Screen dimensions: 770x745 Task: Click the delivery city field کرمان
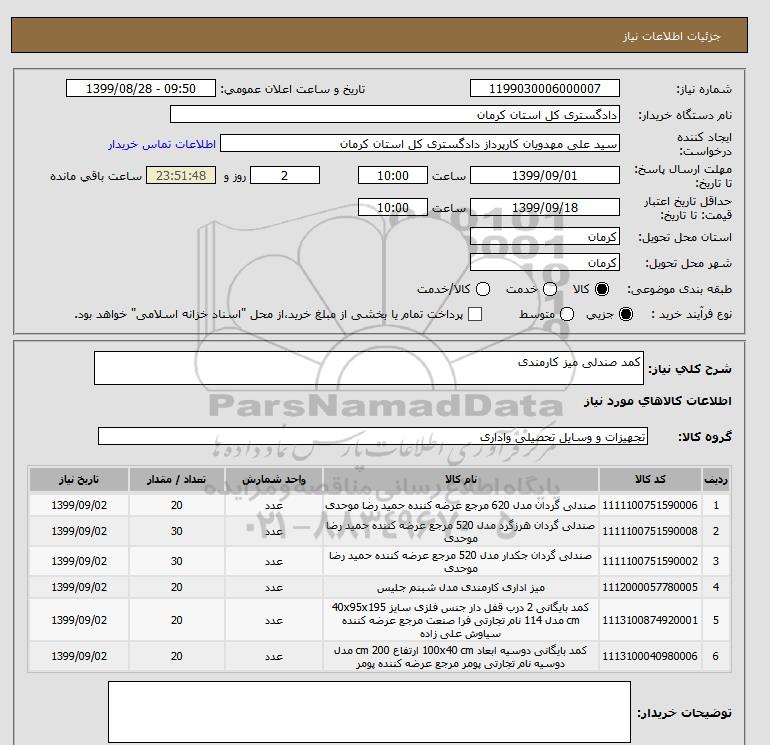(x=545, y=262)
